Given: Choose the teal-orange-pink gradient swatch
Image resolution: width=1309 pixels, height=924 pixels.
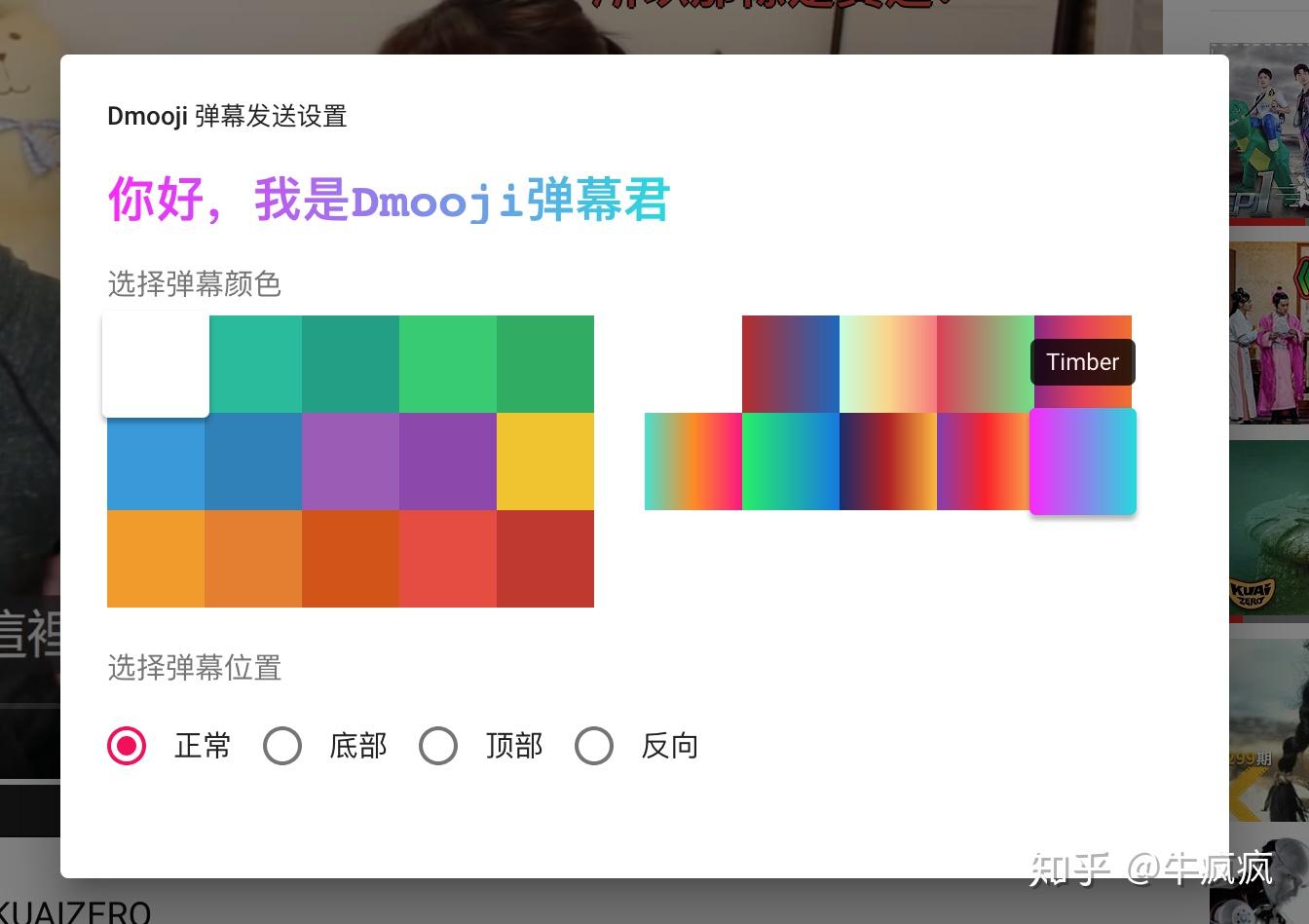Looking at the screenshot, I should [693, 462].
